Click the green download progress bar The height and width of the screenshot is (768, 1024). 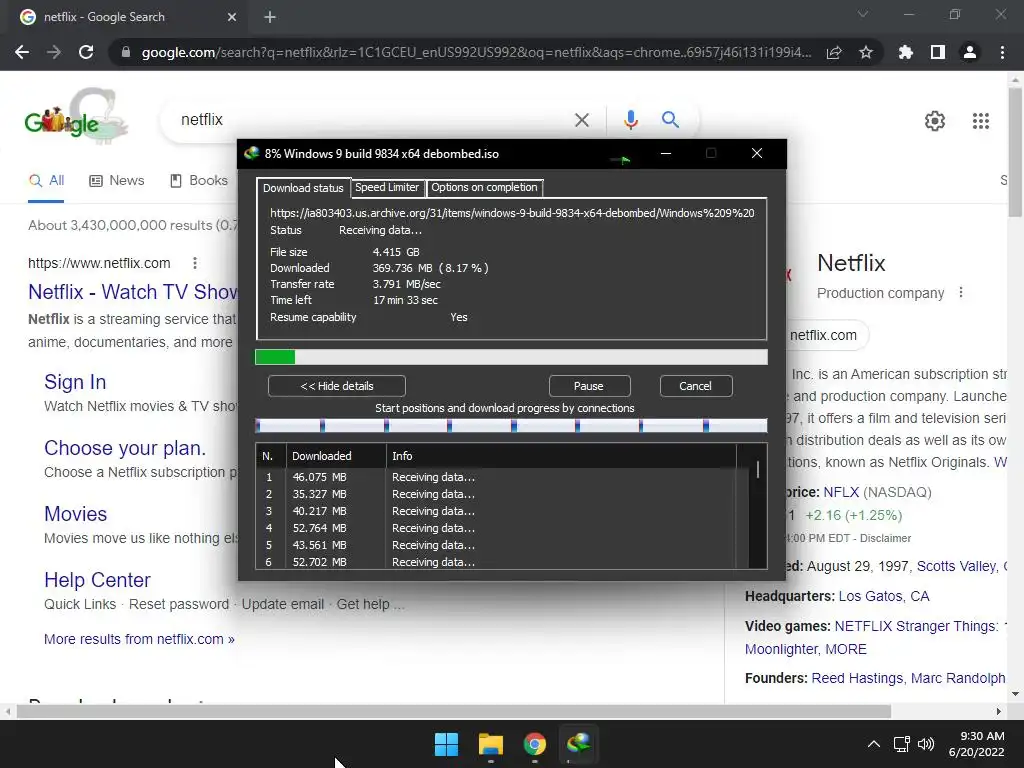pos(511,357)
